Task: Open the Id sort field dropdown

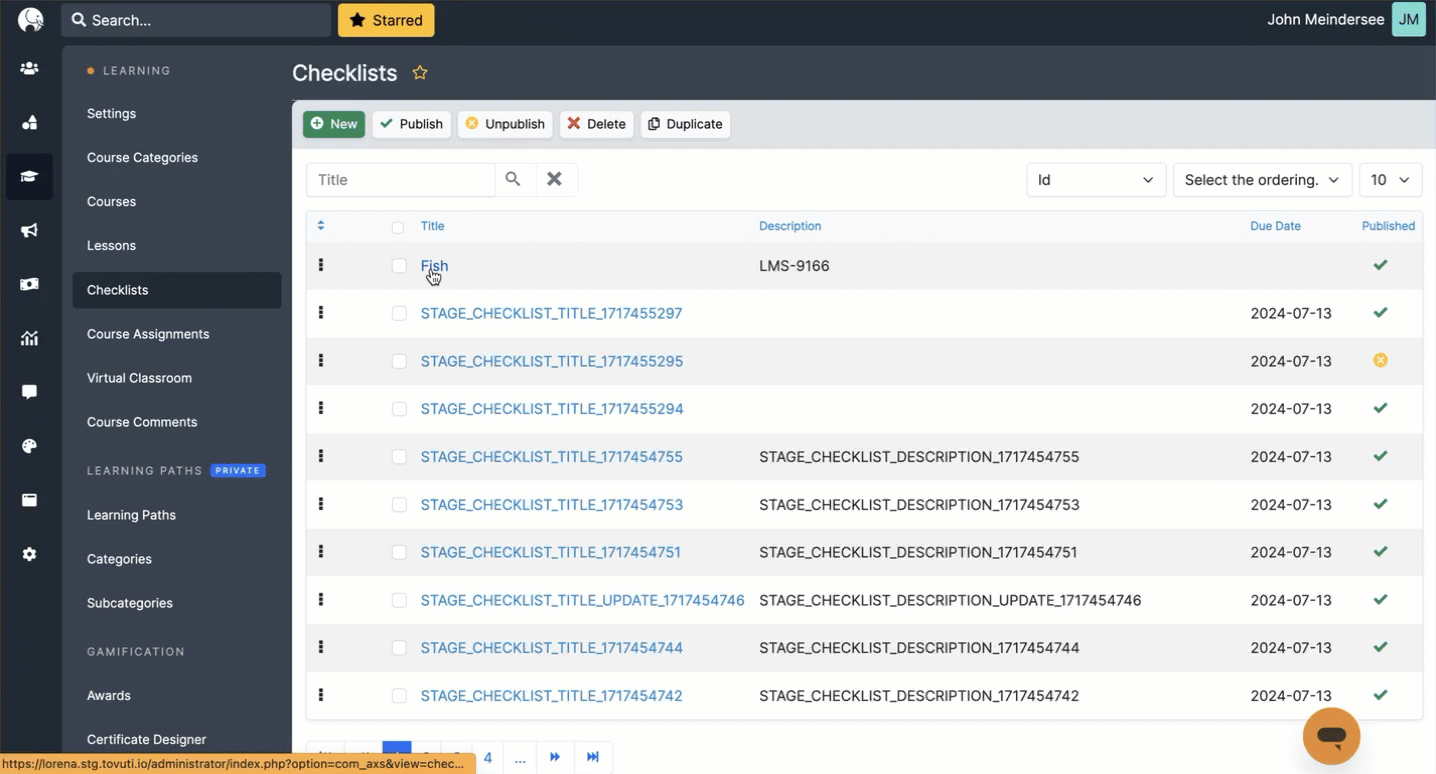Action: click(1096, 180)
